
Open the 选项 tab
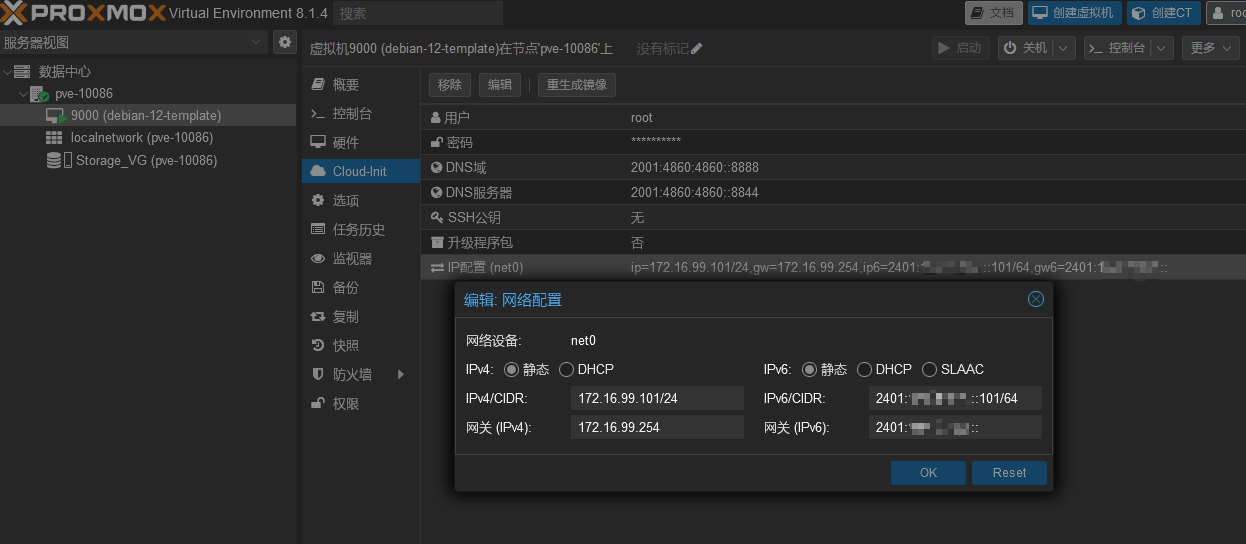[x=361, y=200]
